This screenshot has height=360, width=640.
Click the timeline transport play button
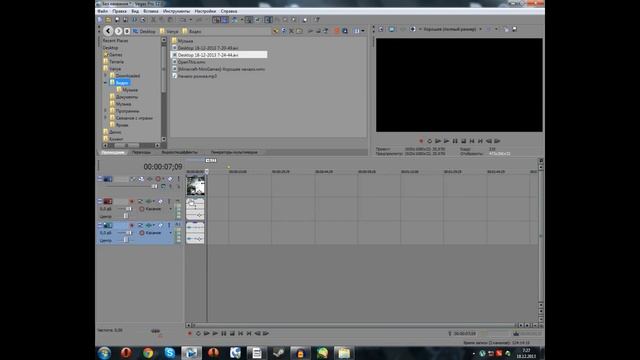coord(215,333)
